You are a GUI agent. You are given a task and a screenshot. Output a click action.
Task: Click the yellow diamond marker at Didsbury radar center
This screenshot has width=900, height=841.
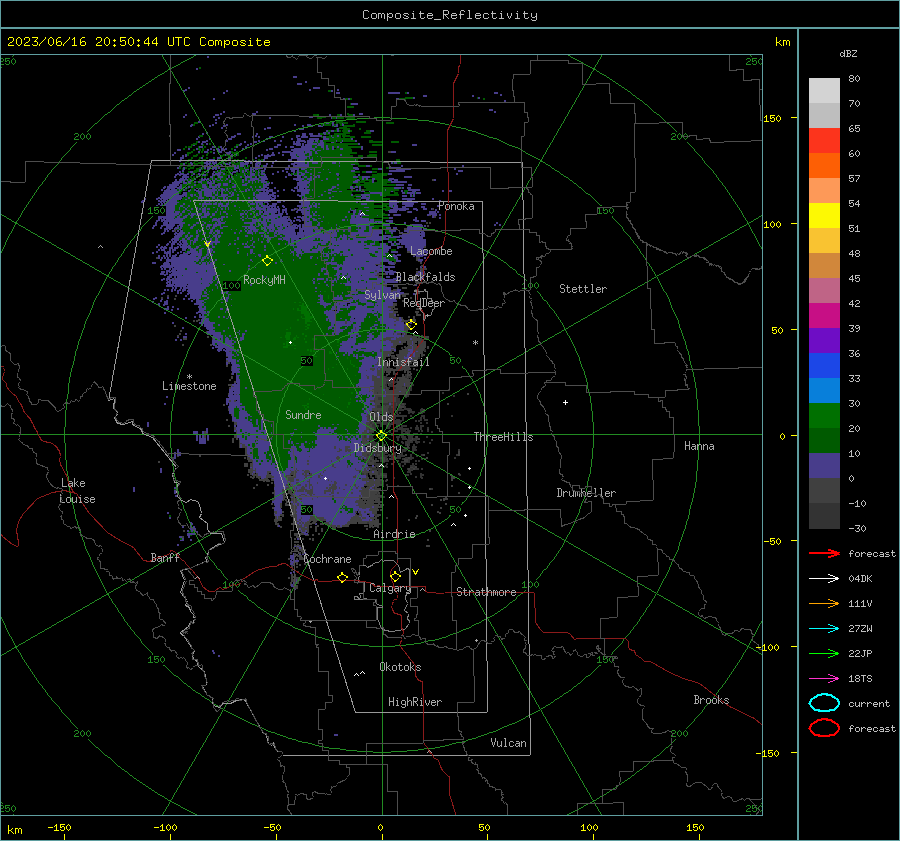pos(382,436)
